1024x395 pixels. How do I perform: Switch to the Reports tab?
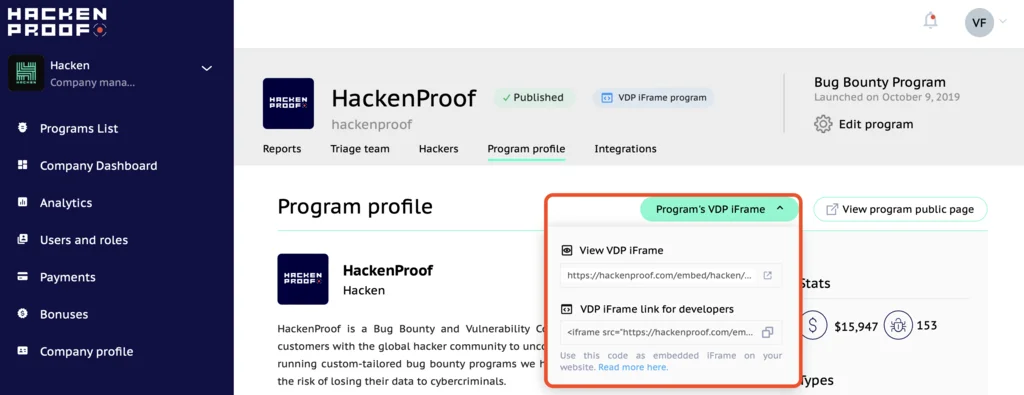(281, 149)
